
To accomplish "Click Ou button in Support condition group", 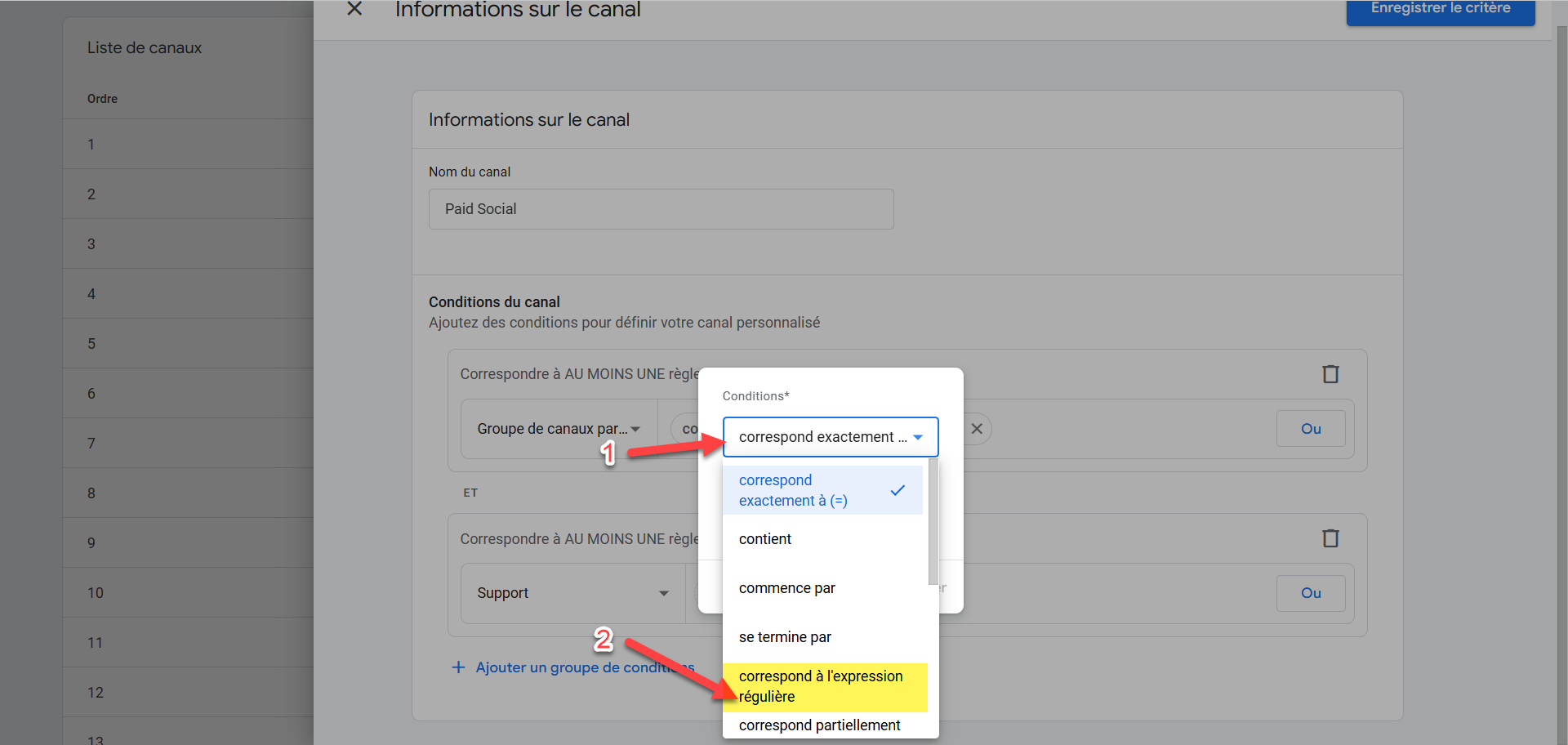I will click(1311, 593).
